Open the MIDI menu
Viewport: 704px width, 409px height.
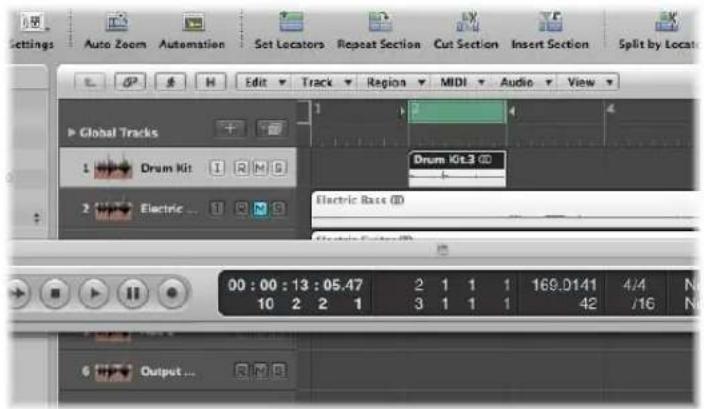[462, 82]
